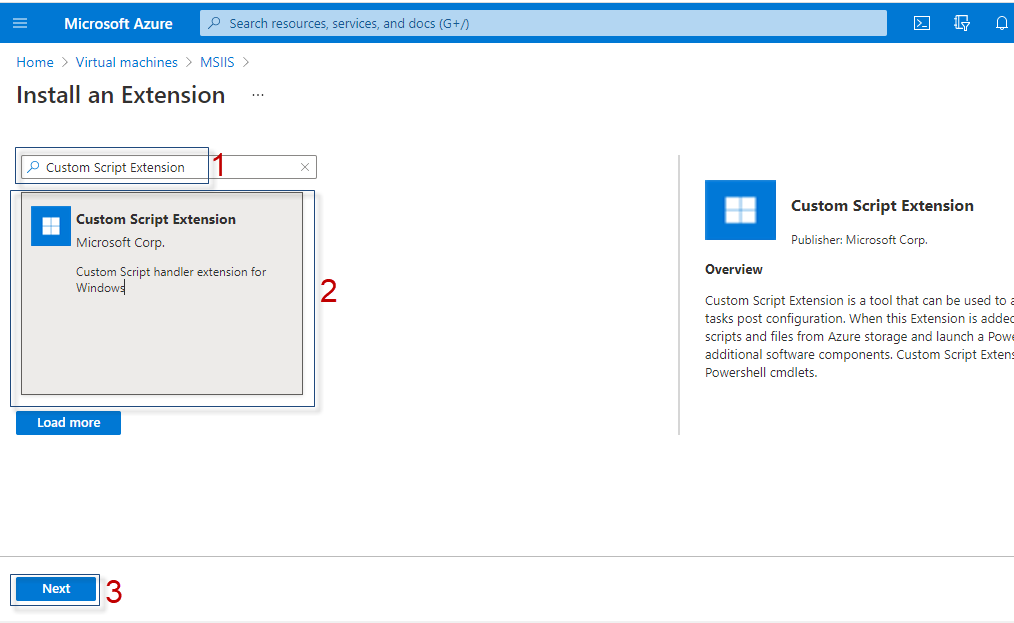Click the search magnifier in the top search bar
This screenshot has width=1014, height=623.
[214, 23]
